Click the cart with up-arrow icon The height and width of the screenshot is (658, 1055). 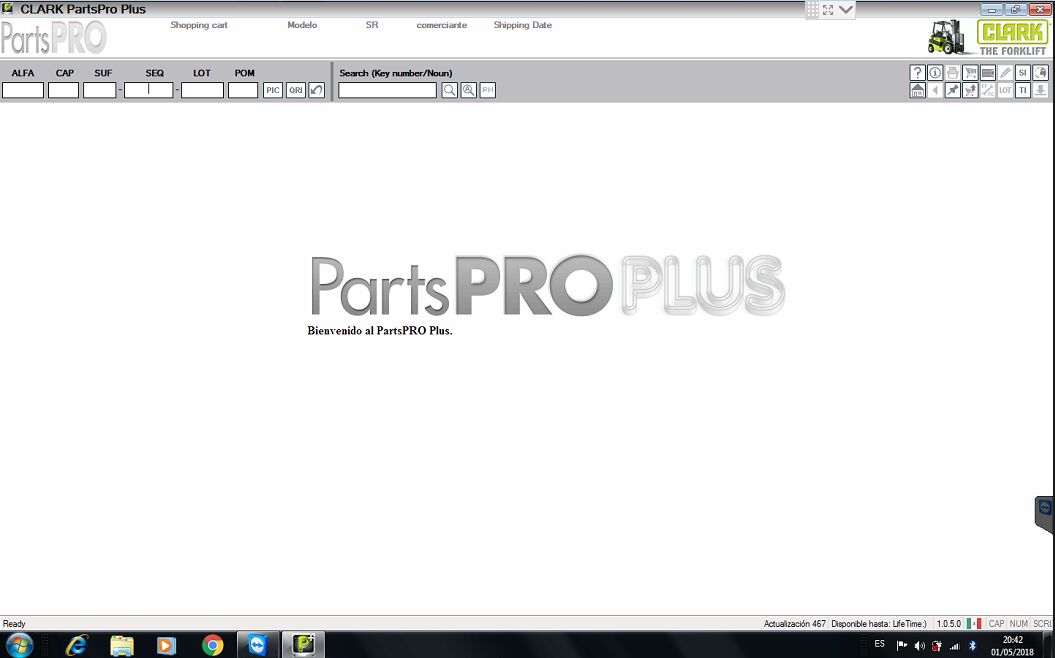pos(970,90)
